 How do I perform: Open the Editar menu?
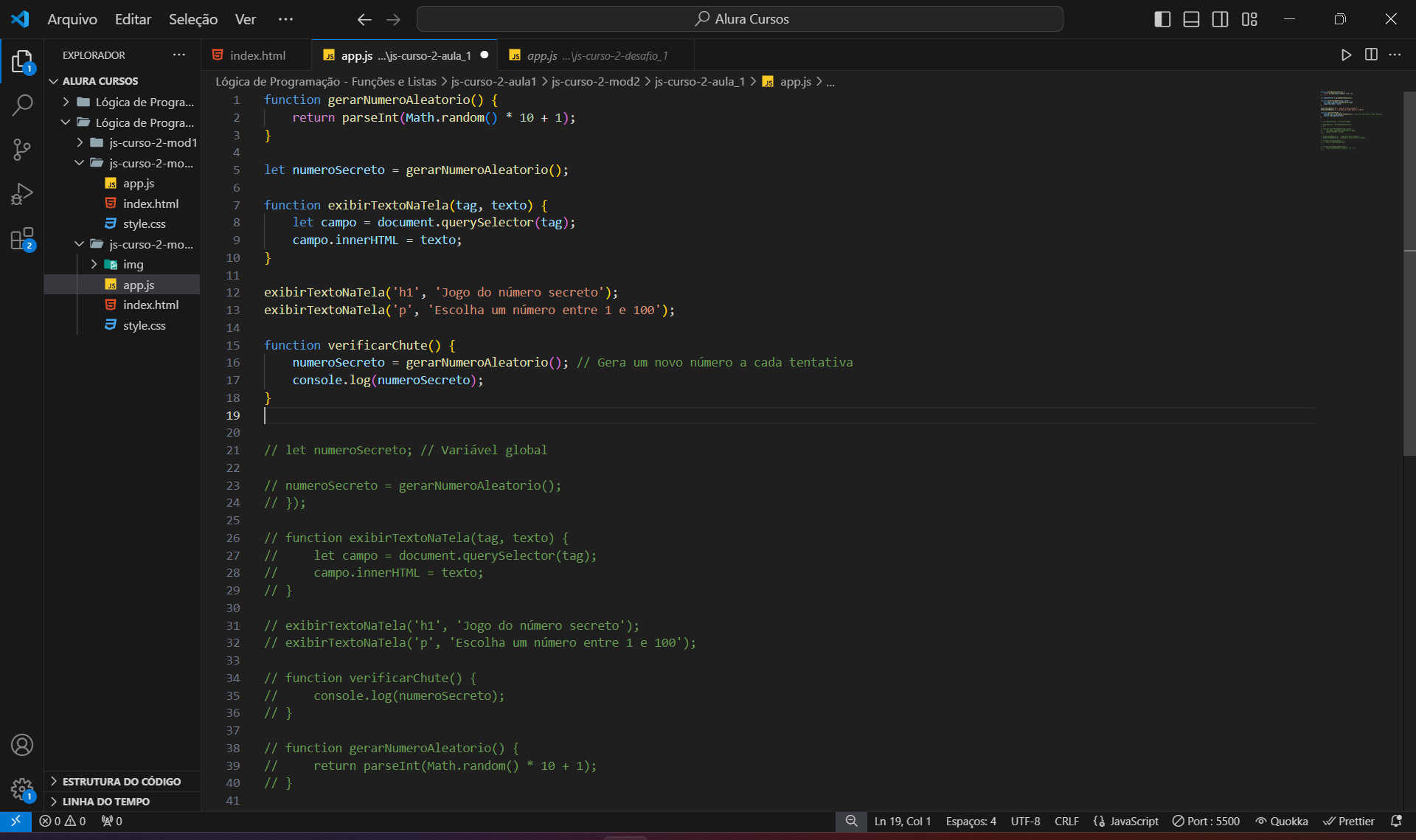[133, 19]
